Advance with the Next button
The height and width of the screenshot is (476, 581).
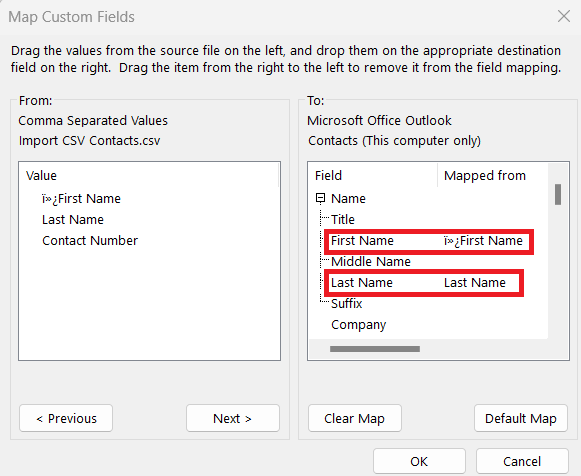[x=233, y=418]
